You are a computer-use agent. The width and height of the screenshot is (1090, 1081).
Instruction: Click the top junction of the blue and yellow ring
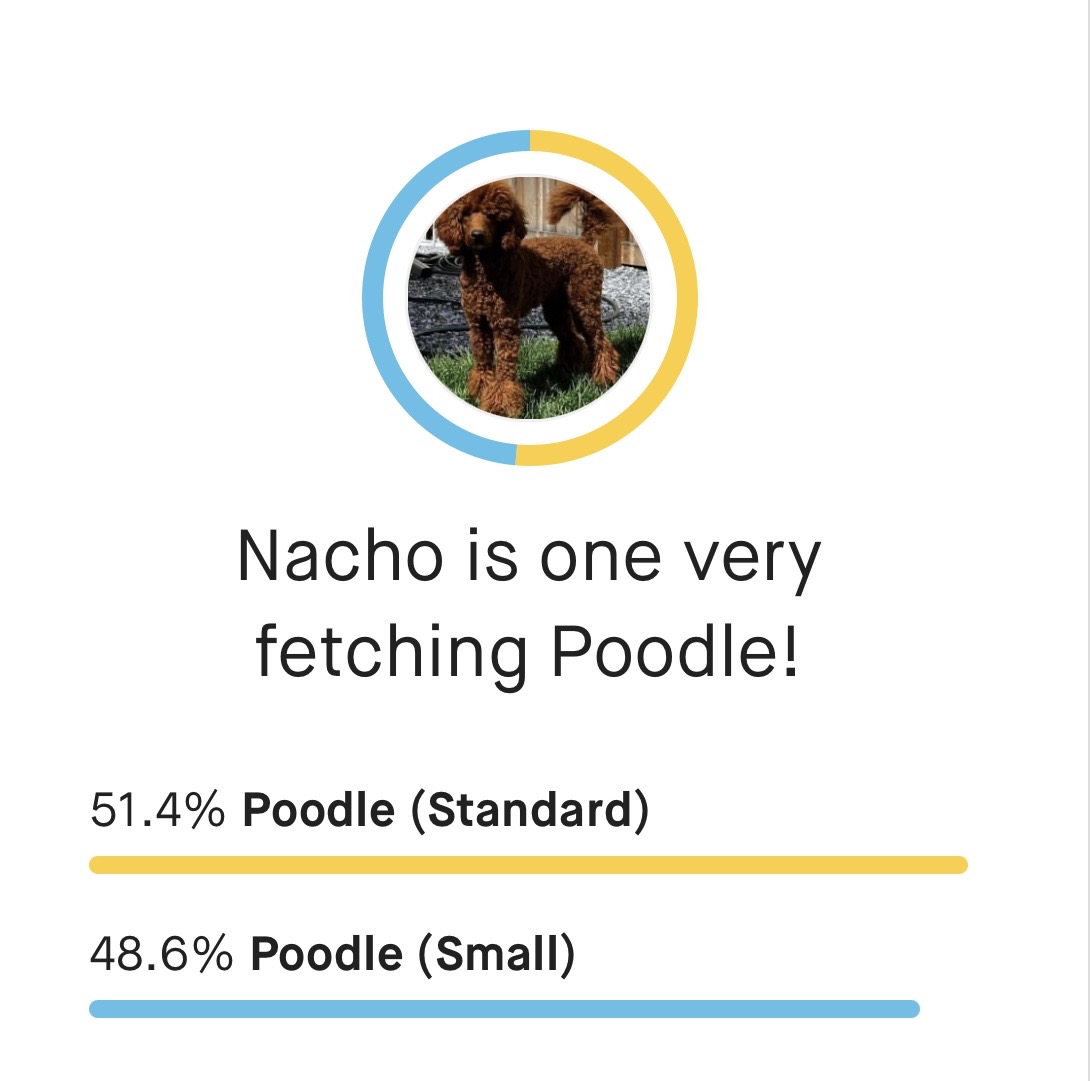(529, 139)
